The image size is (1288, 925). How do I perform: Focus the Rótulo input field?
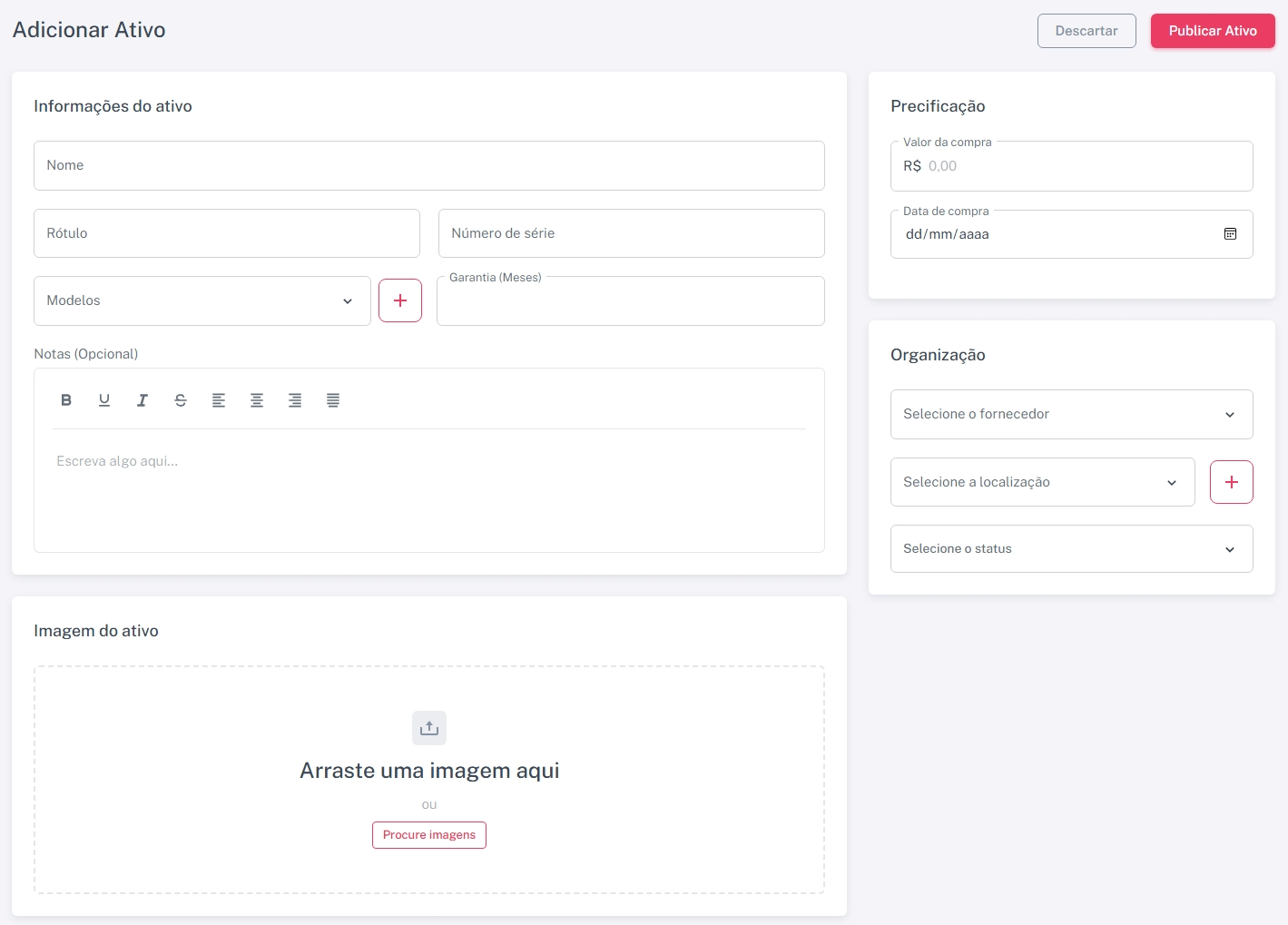[x=227, y=233]
